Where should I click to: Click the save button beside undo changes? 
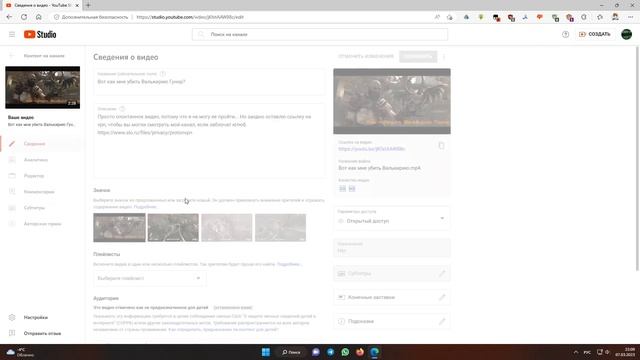click(418, 56)
